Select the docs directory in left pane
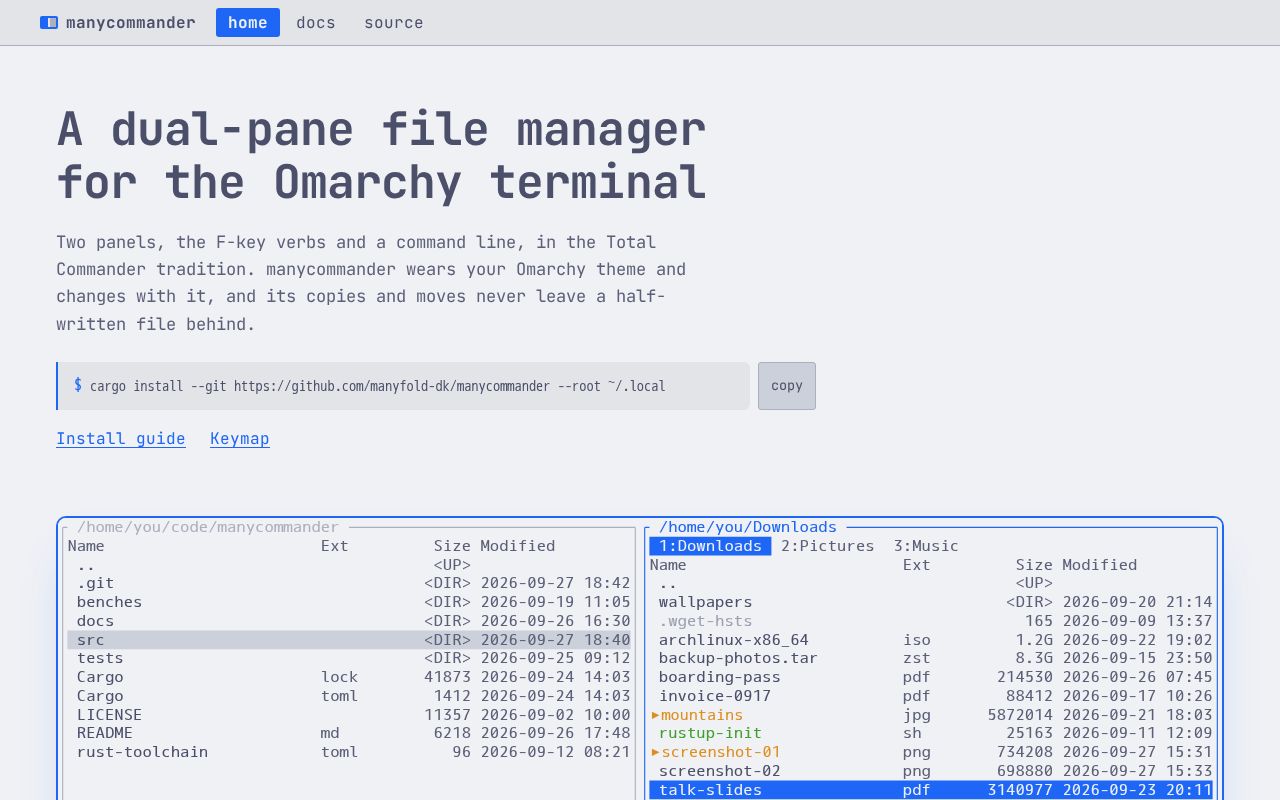 tap(350, 621)
